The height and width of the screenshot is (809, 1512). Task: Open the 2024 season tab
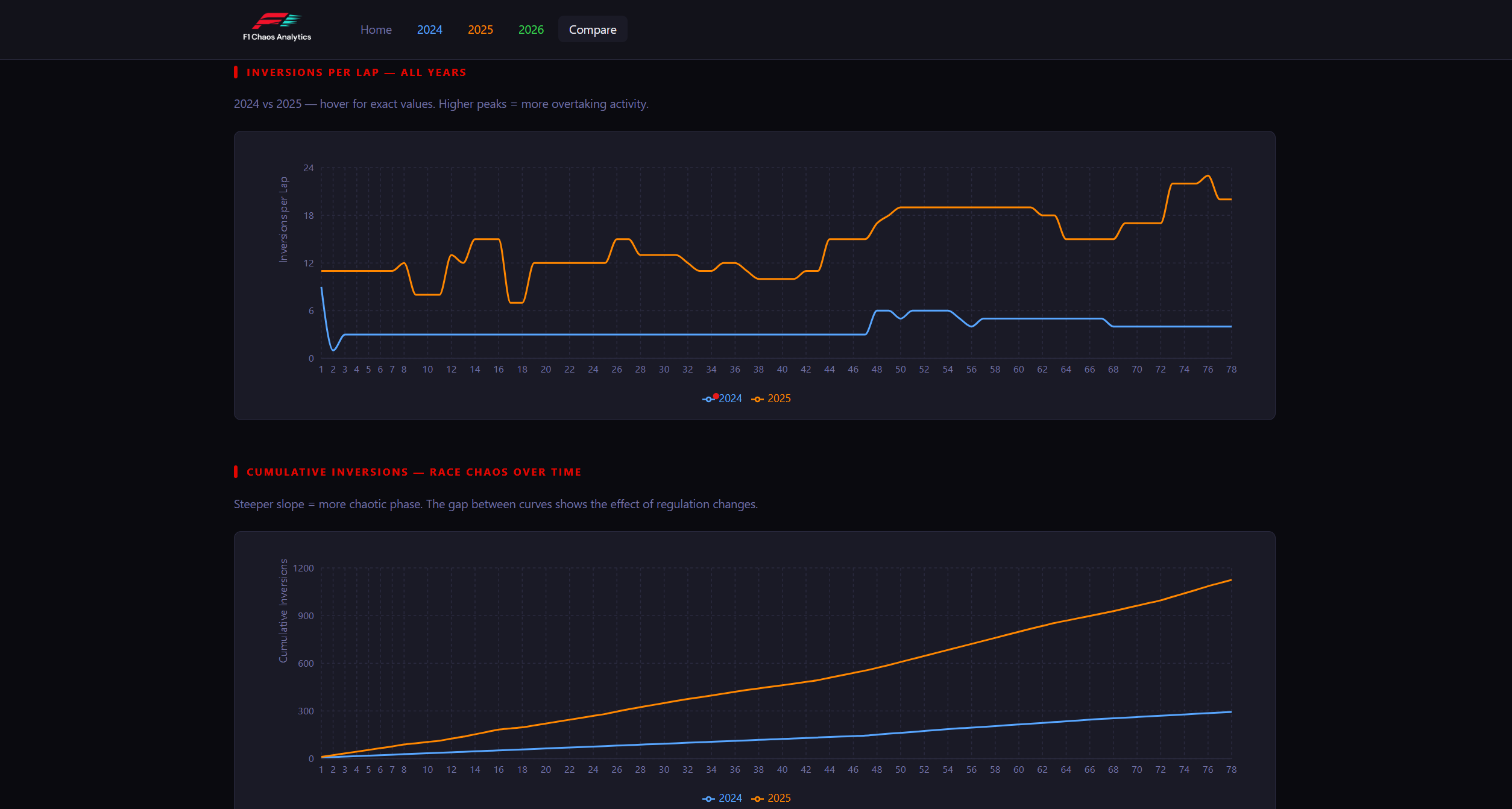point(429,30)
